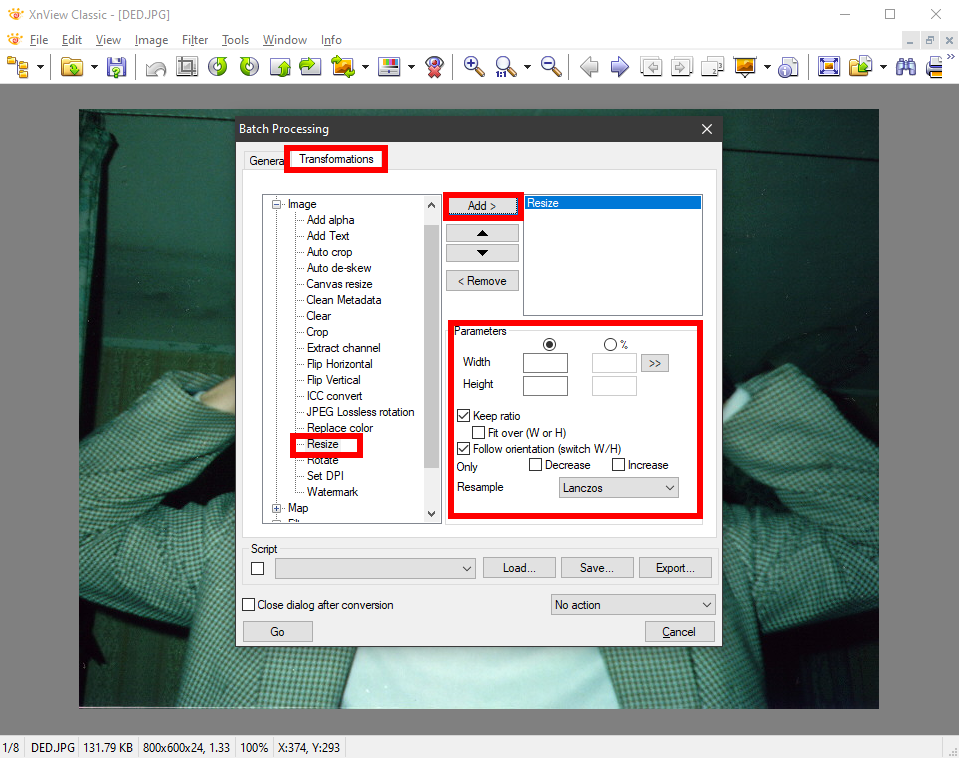Click the Save As floppy disk icon

(116, 67)
